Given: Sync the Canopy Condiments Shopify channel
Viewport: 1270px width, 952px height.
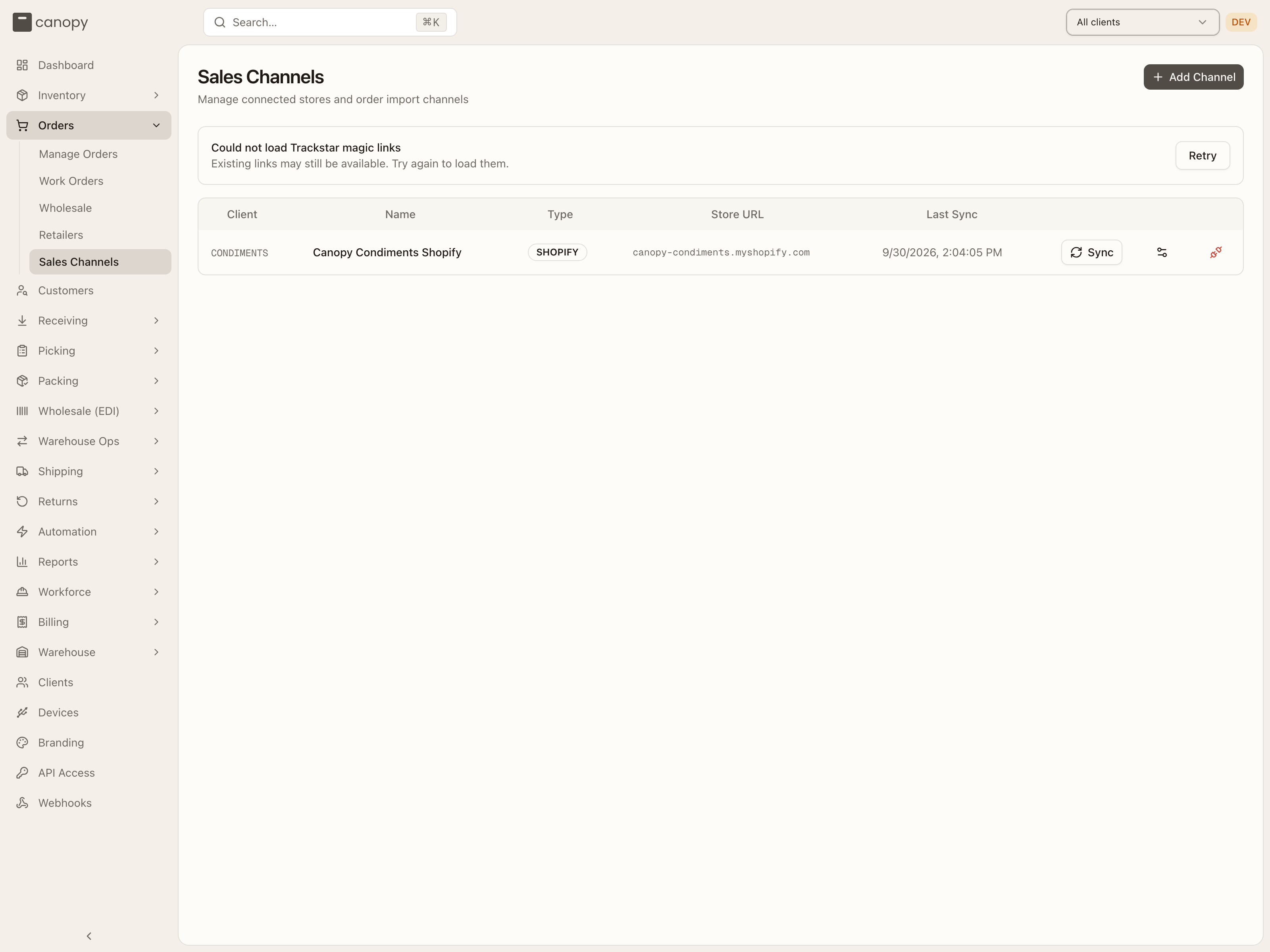Looking at the screenshot, I should (x=1091, y=253).
